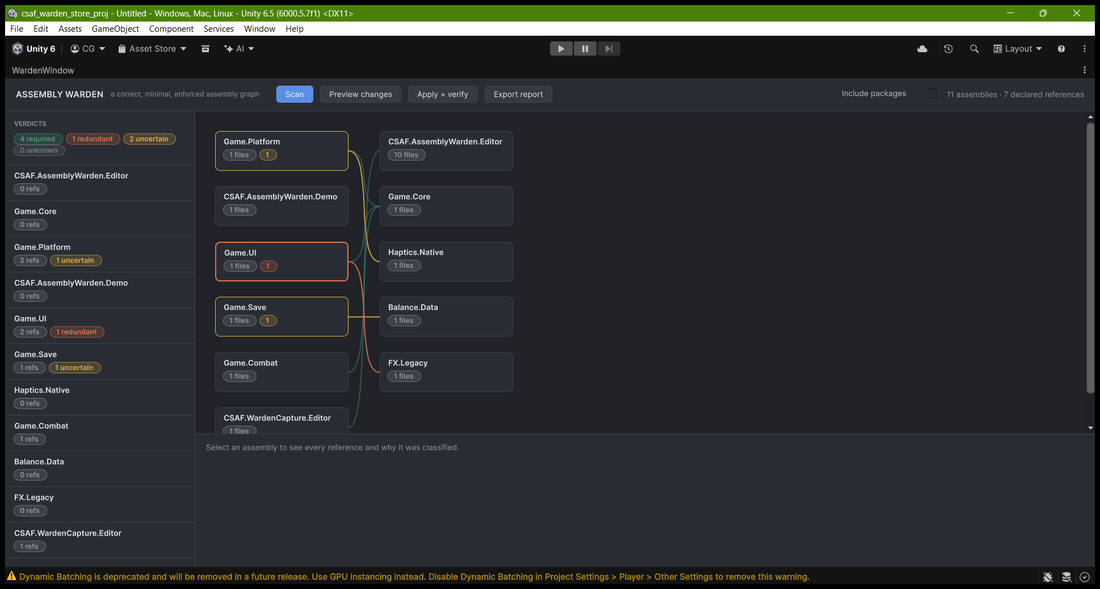Click the Scan button

click(295, 94)
